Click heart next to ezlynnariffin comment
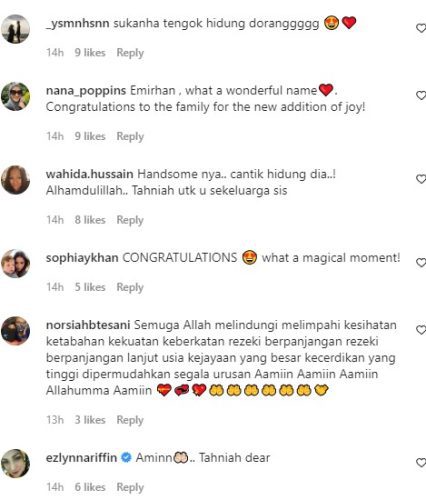This screenshot has height=500, width=426. pyautogui.click(x=421, y=463)
